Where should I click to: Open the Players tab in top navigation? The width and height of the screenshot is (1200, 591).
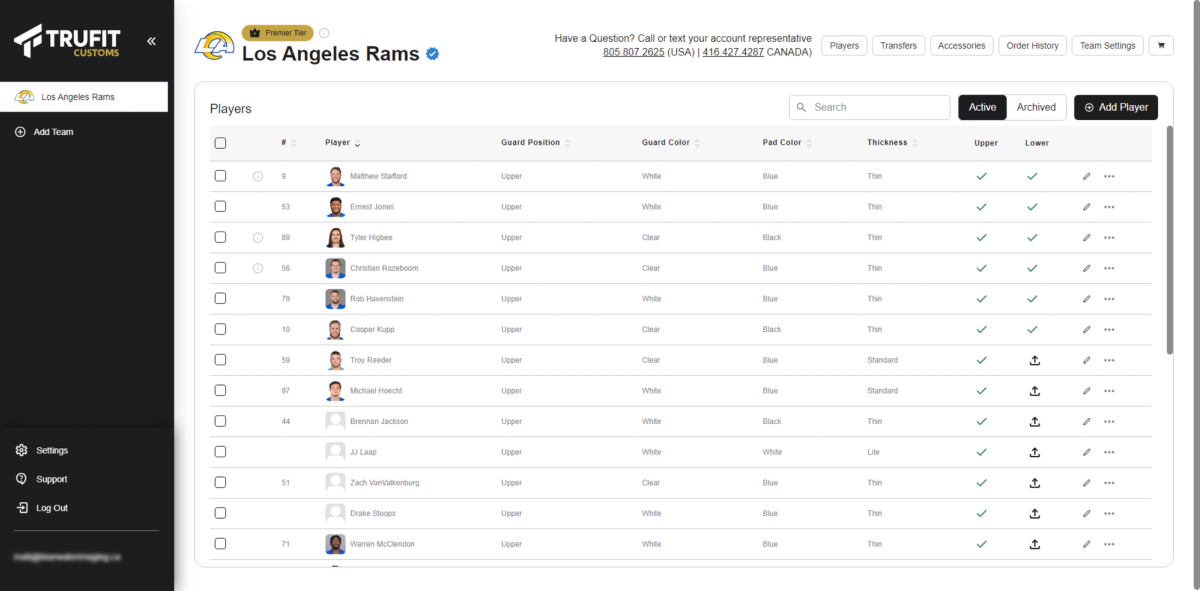(844, 45)
